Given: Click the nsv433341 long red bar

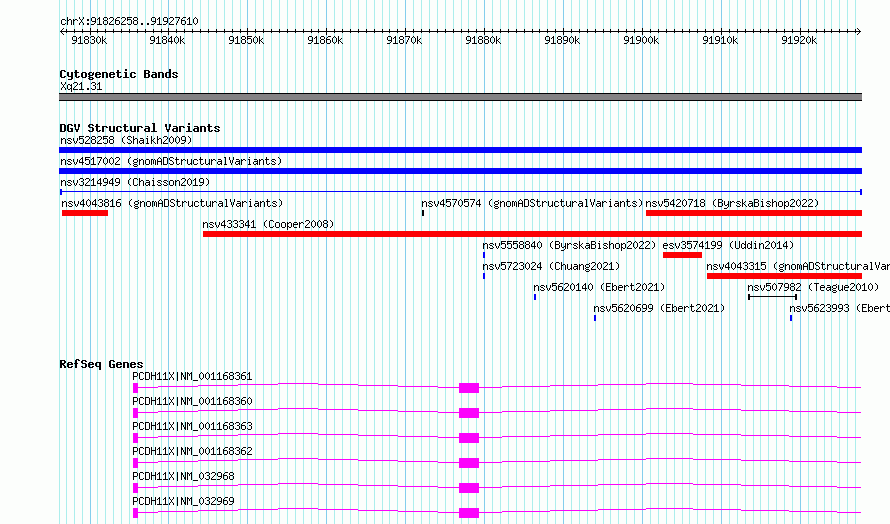Looking at the screenshot, I should (x=532, y=234).
